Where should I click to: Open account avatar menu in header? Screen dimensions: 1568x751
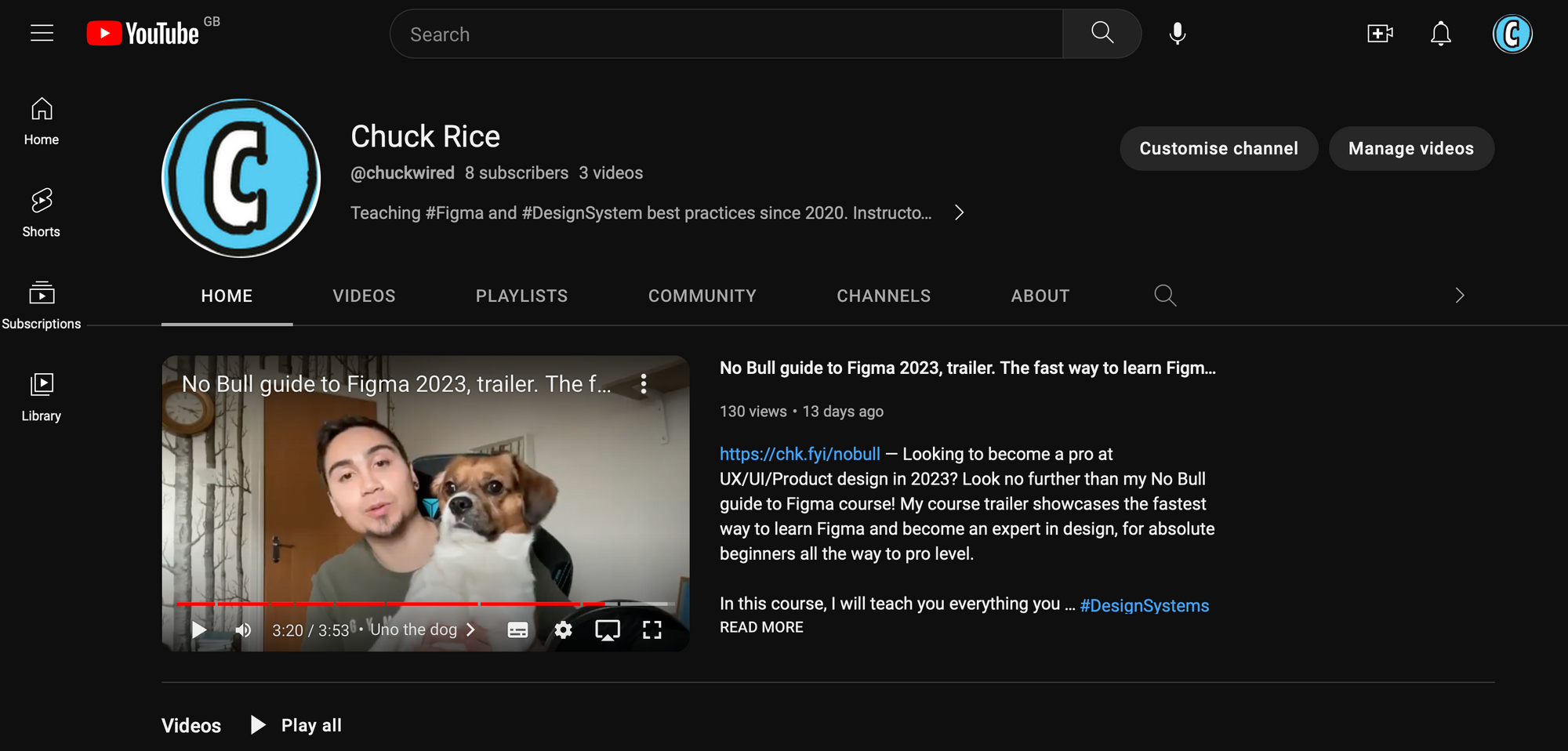tap(1512, 34)
